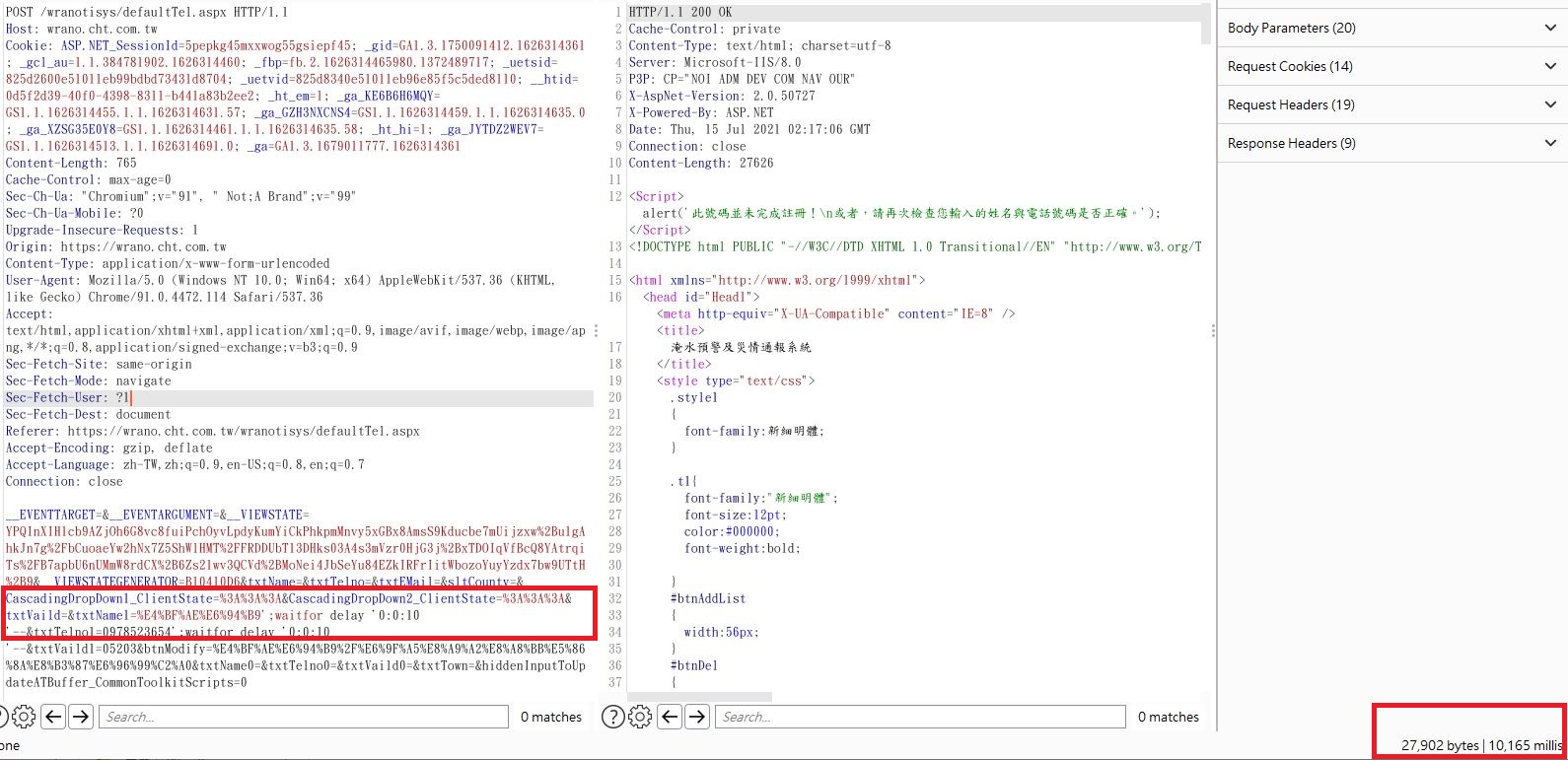Open help for the response search bar
This screenshot has width=1568, height=760.
coord(612,717)
